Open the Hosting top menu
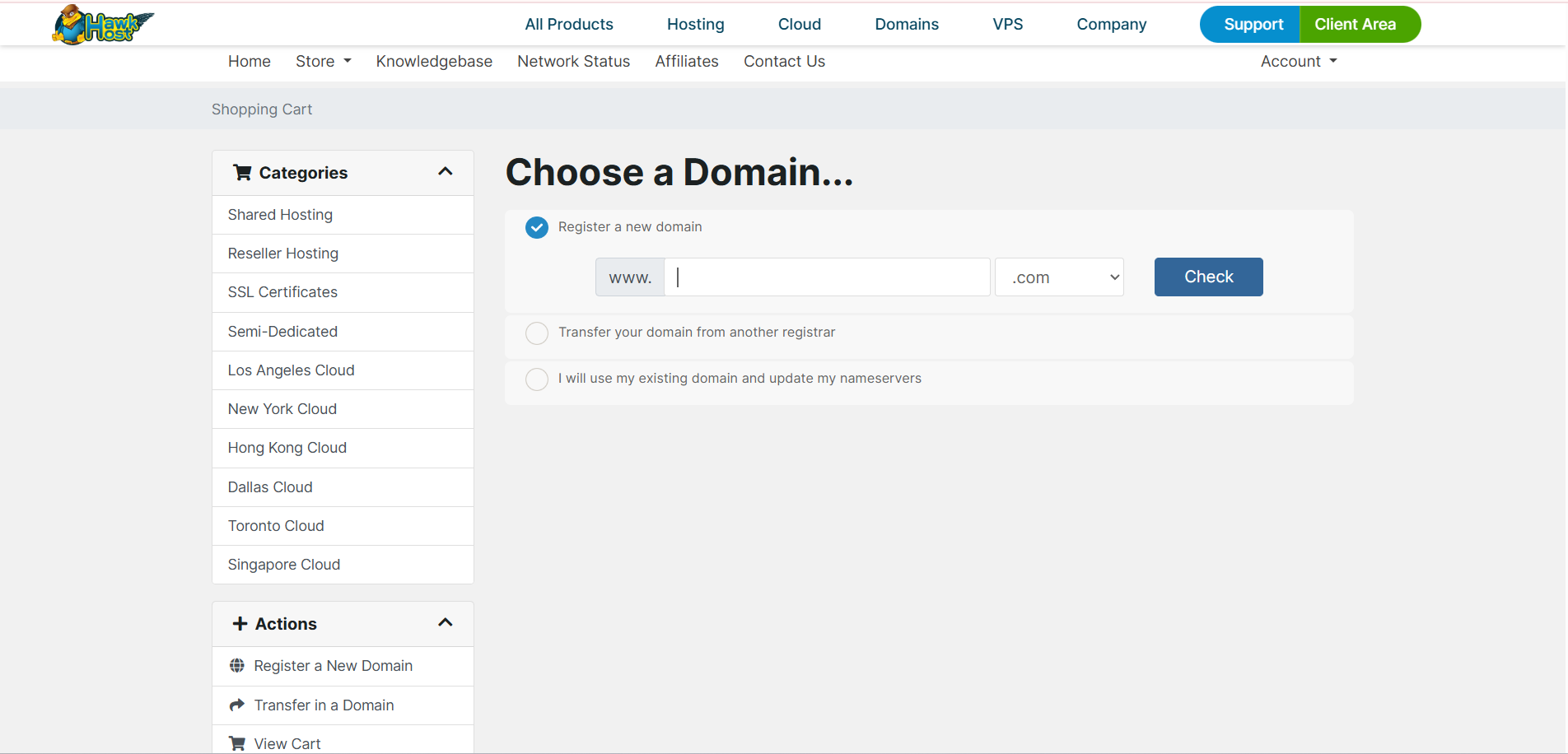Image resolution: width=1568 pixels, height=754 pixels. [695, 25]
